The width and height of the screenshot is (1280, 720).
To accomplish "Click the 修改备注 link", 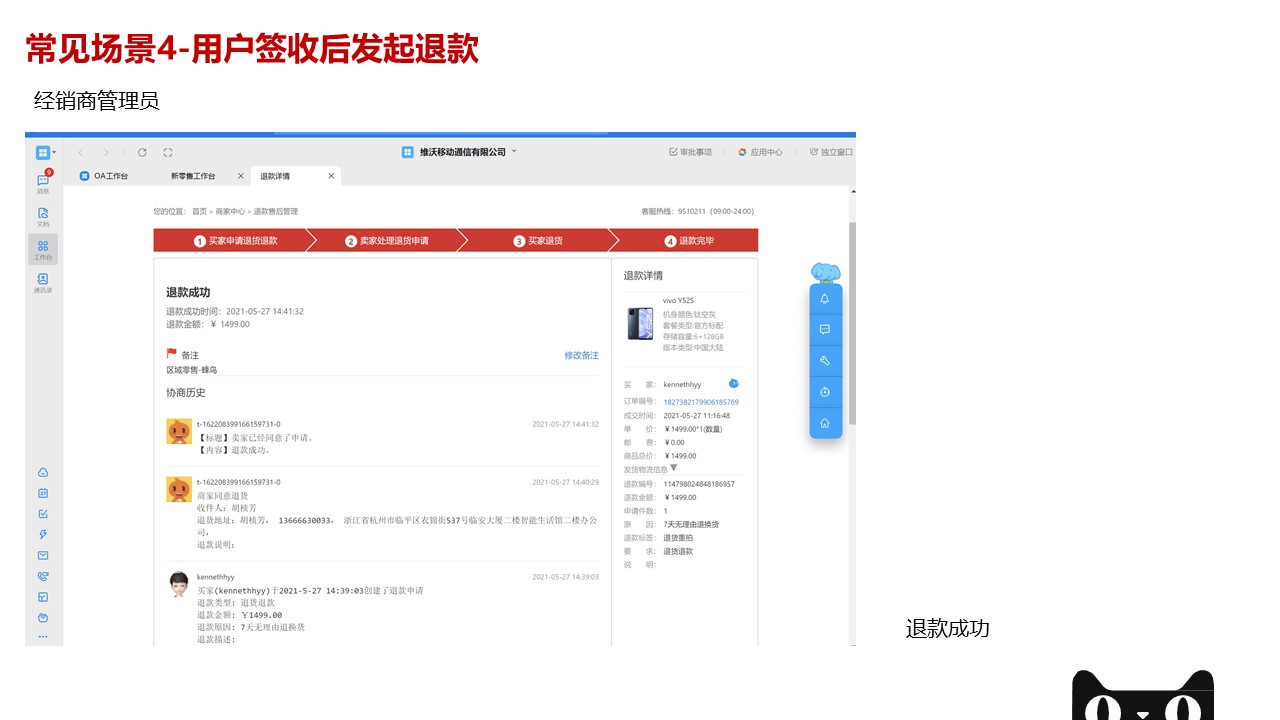I will click(x=581, y=356).
